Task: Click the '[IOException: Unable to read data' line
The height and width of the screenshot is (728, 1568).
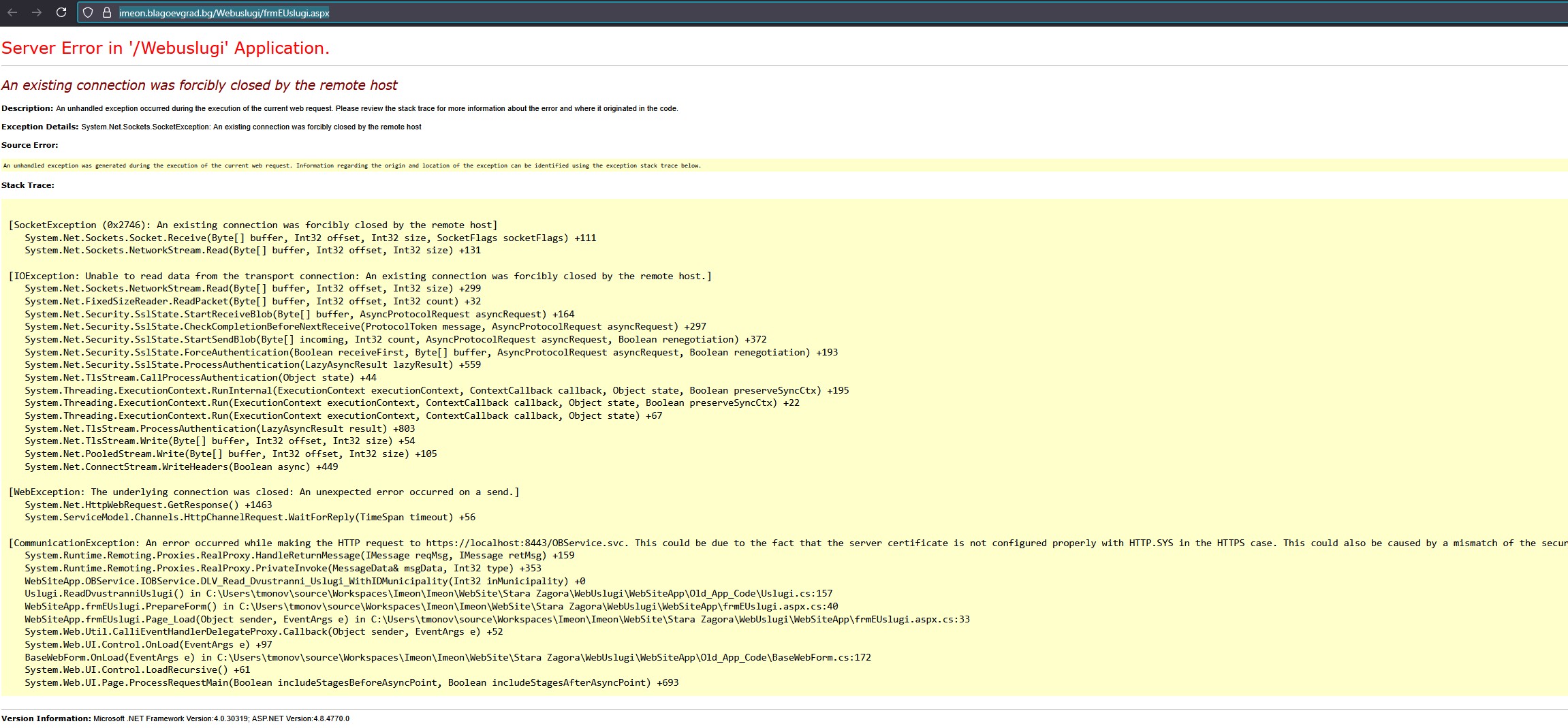Action: [360, 276]
